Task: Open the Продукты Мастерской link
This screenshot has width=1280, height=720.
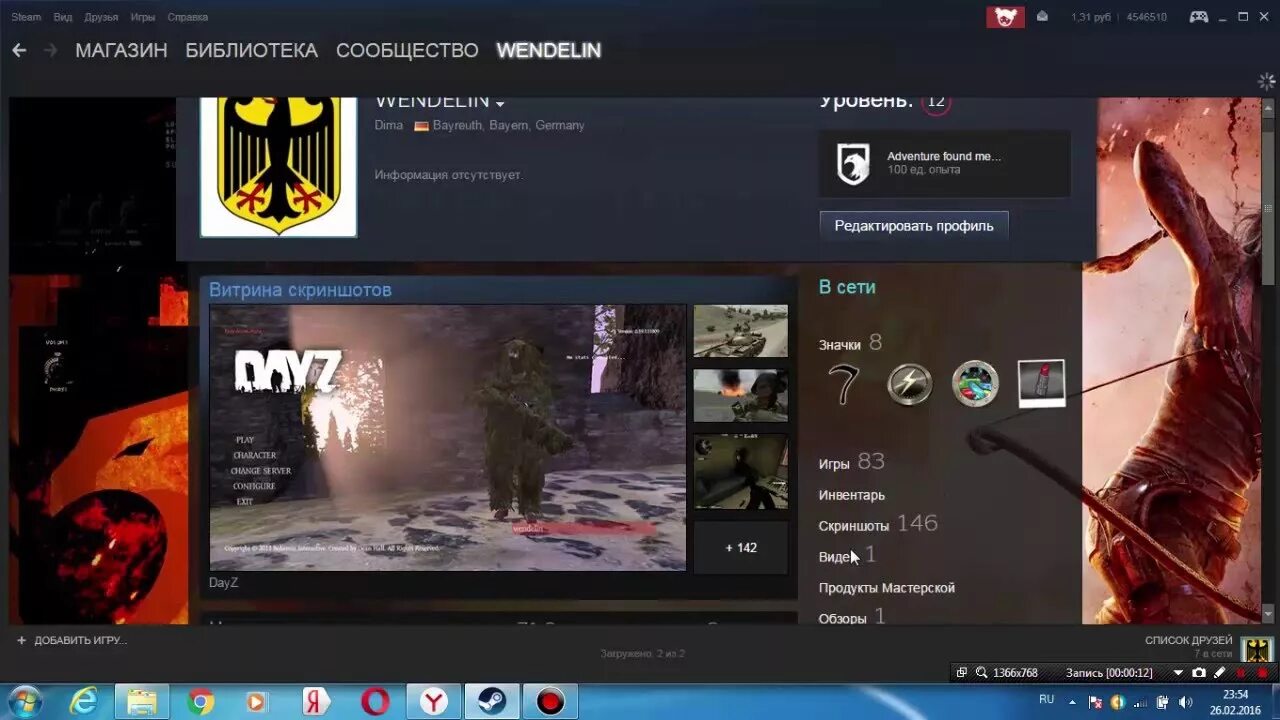Action: (x=887, y=588)
